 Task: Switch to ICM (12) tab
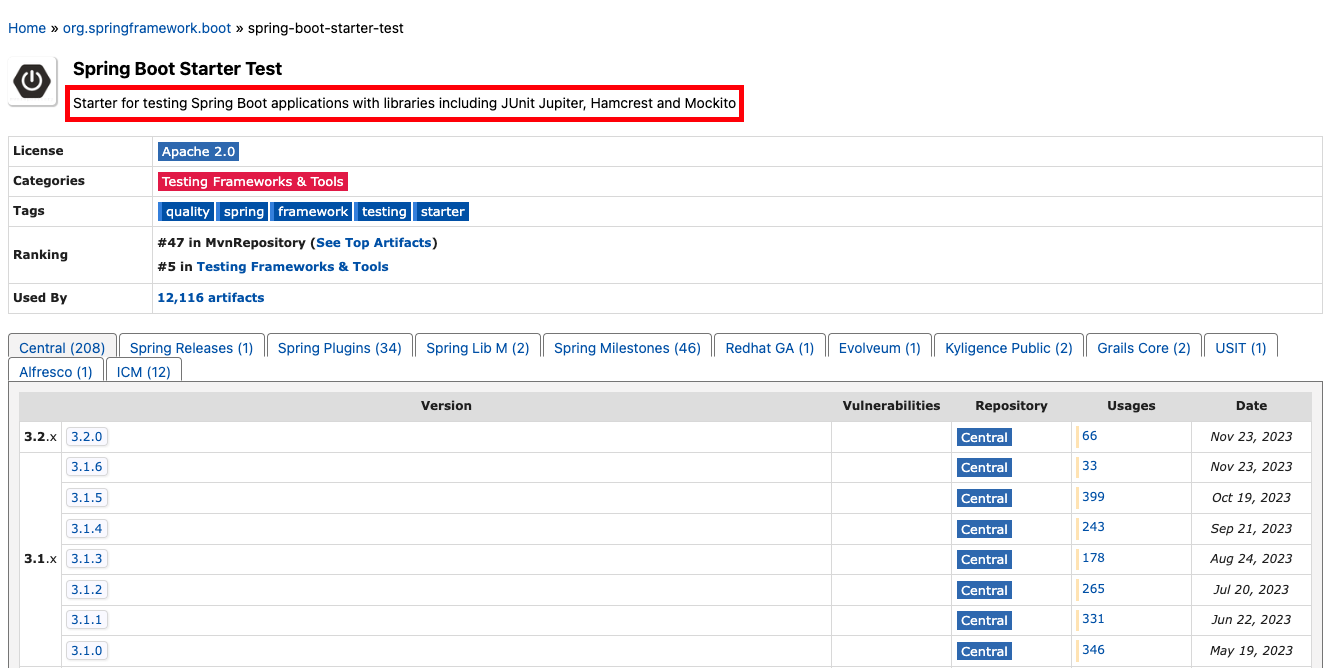click(143, 371)
